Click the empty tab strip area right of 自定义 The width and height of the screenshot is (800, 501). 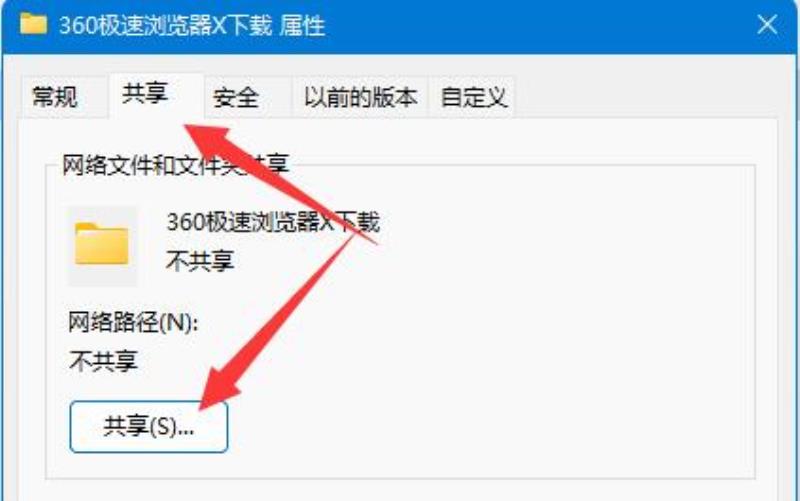click(x=643, y=97)
